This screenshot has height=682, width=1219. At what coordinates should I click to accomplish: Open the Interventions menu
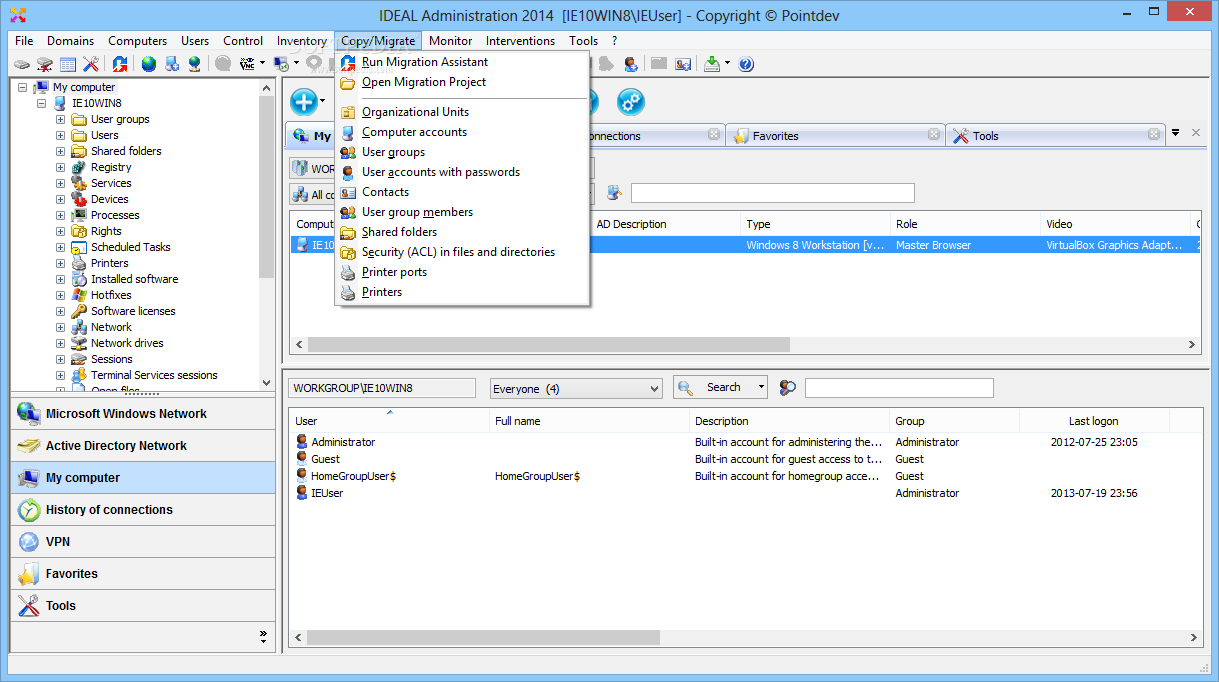[520, 41]
